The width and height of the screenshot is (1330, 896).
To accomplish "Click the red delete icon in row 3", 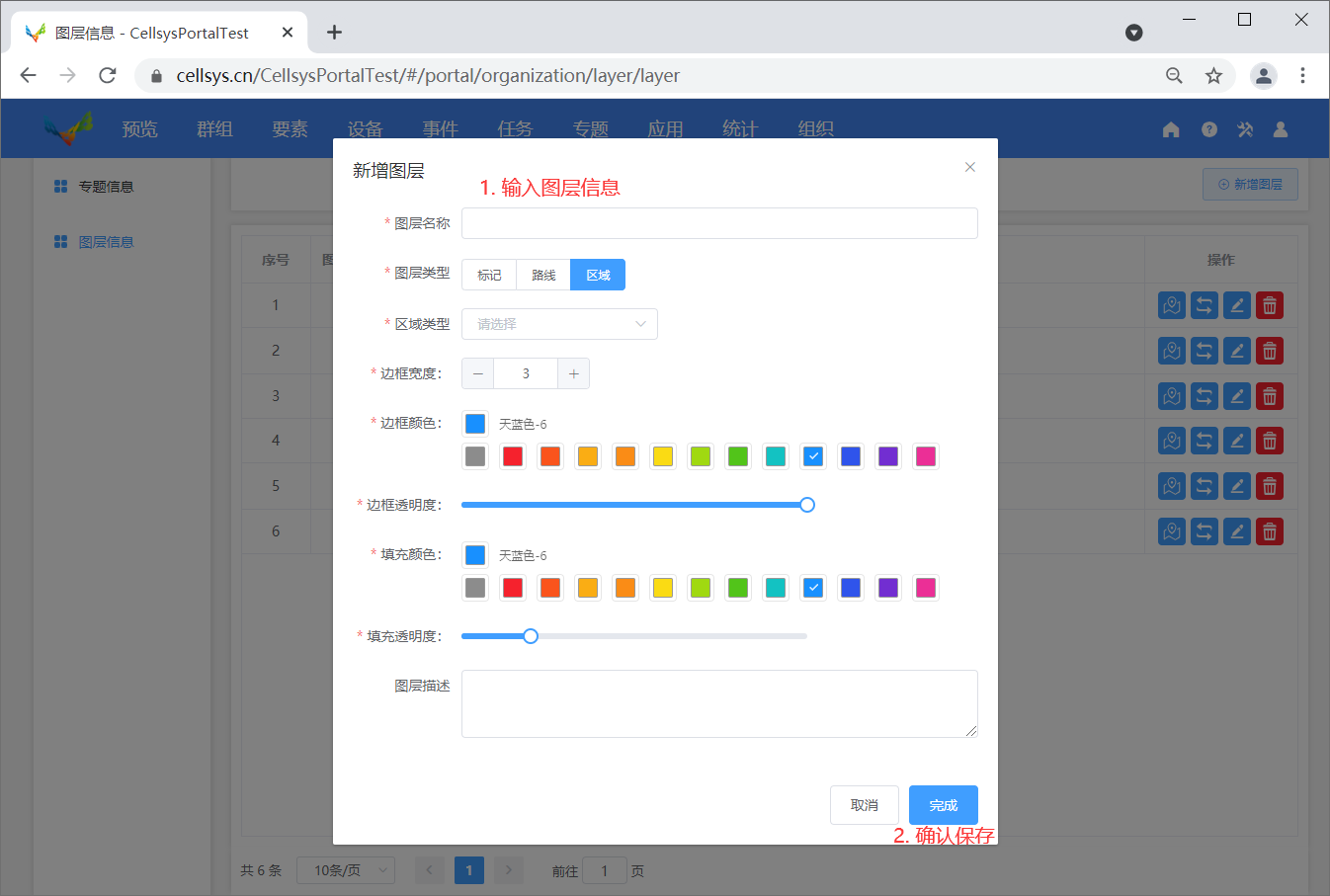I will [1270, 396].
